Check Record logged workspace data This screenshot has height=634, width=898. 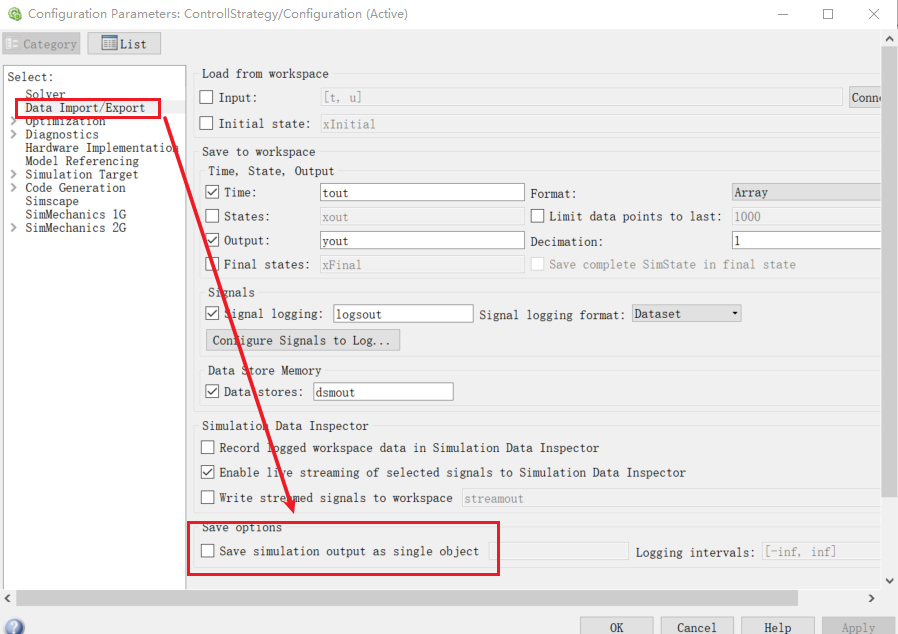click(207, 448)
